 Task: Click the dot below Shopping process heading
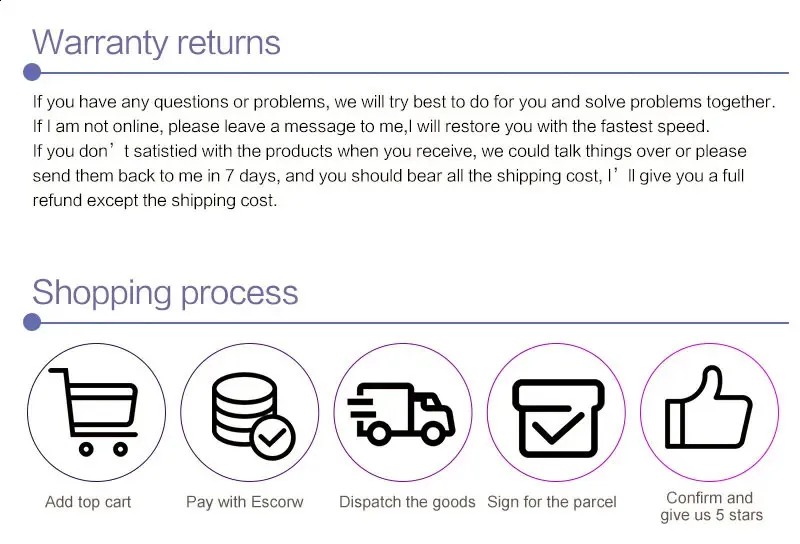click(32, 322)
